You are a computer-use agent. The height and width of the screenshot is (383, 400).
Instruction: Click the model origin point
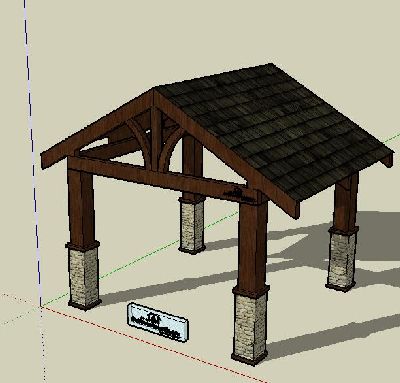(x=41, y=306)
